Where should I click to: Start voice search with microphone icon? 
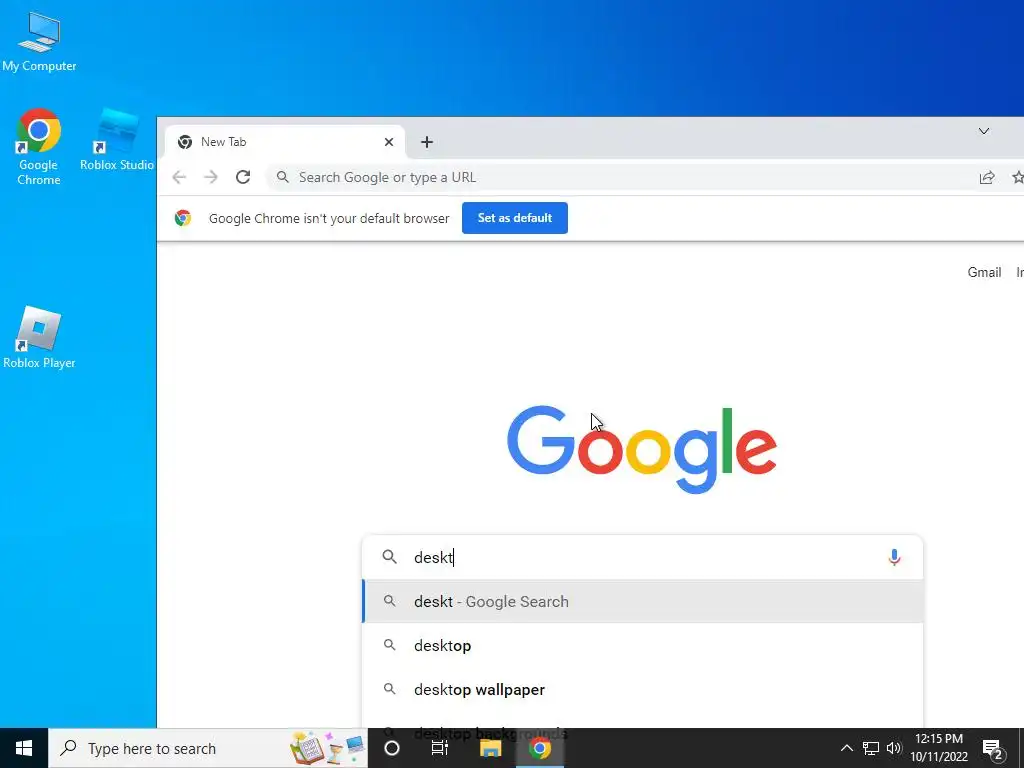point(894,557)
